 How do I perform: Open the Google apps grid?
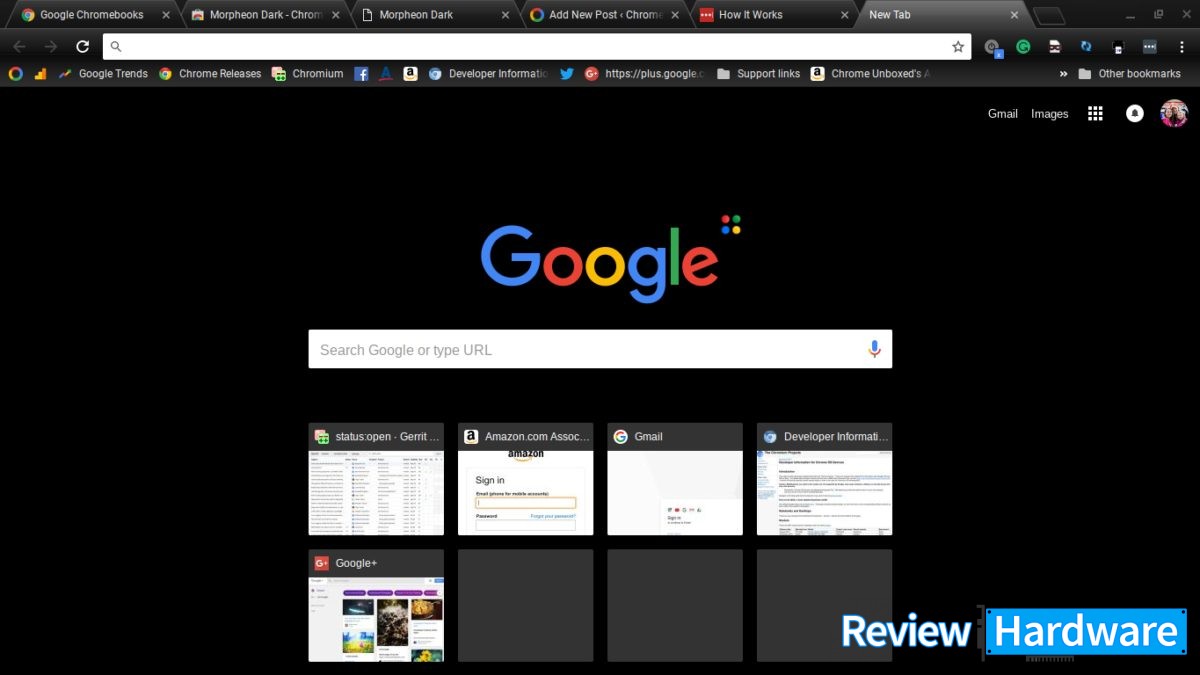pyautogui.click(x=1095, y=114)
